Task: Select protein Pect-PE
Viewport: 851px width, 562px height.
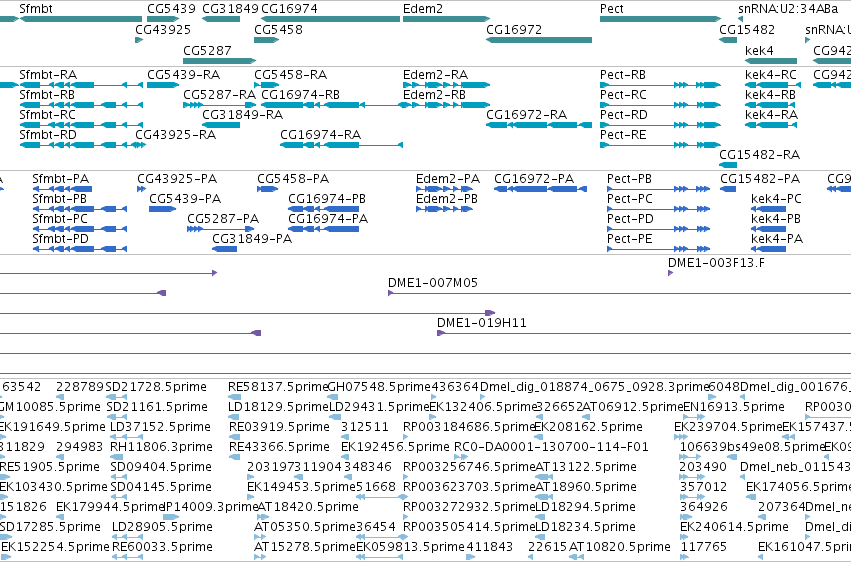Action: tap(658, 249)
